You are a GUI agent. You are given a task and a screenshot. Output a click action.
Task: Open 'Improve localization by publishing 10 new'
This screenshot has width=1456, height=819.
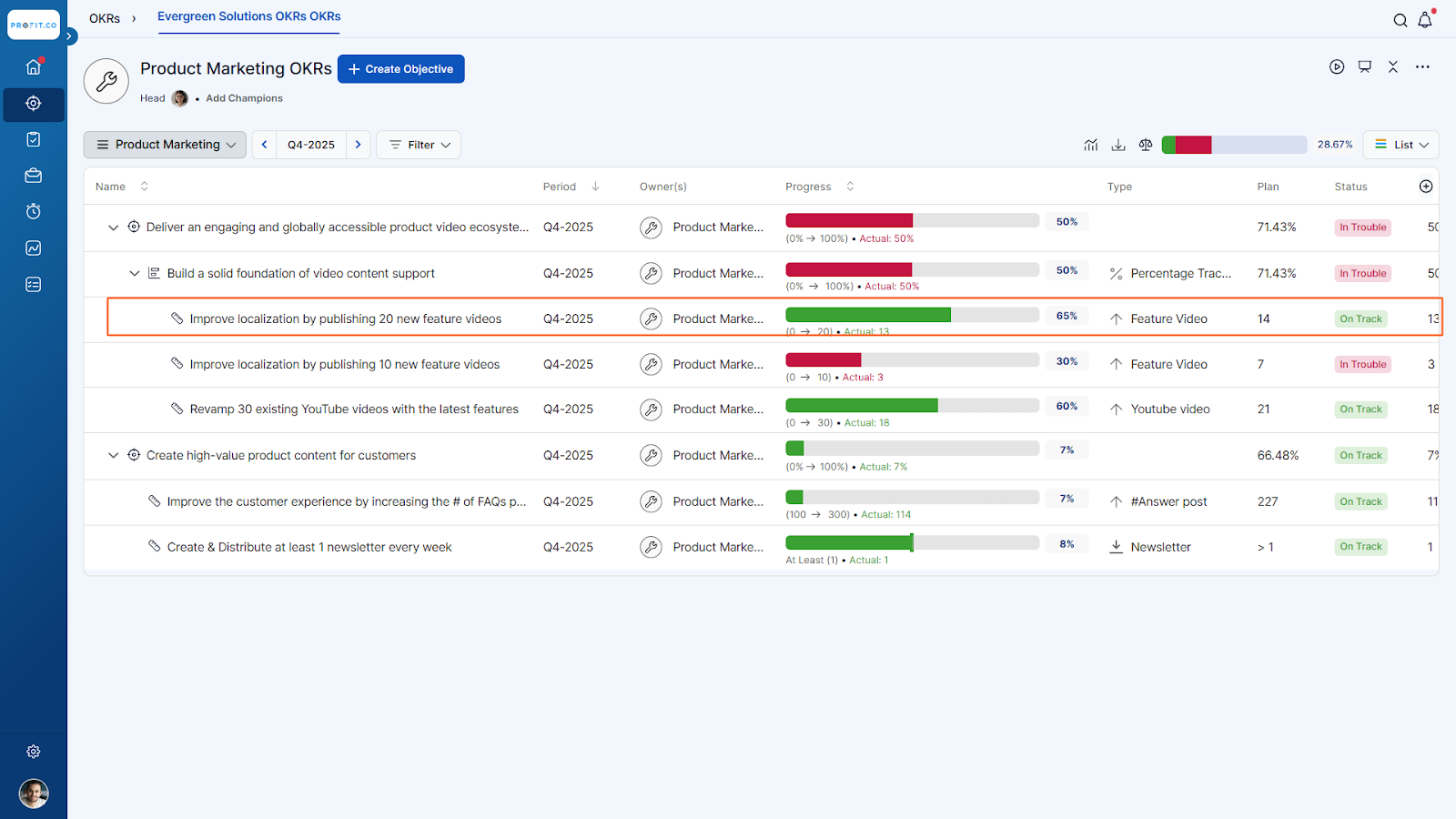pyautogui.click(x=345, y=364)
